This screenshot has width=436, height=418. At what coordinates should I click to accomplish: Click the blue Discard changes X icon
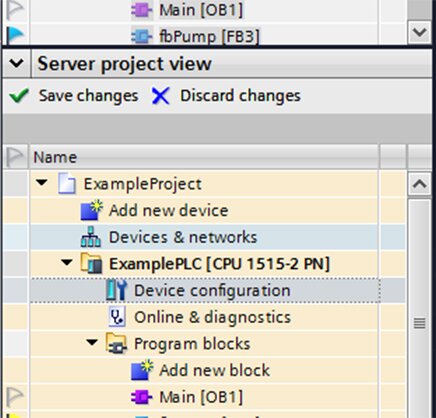[161, 96]
